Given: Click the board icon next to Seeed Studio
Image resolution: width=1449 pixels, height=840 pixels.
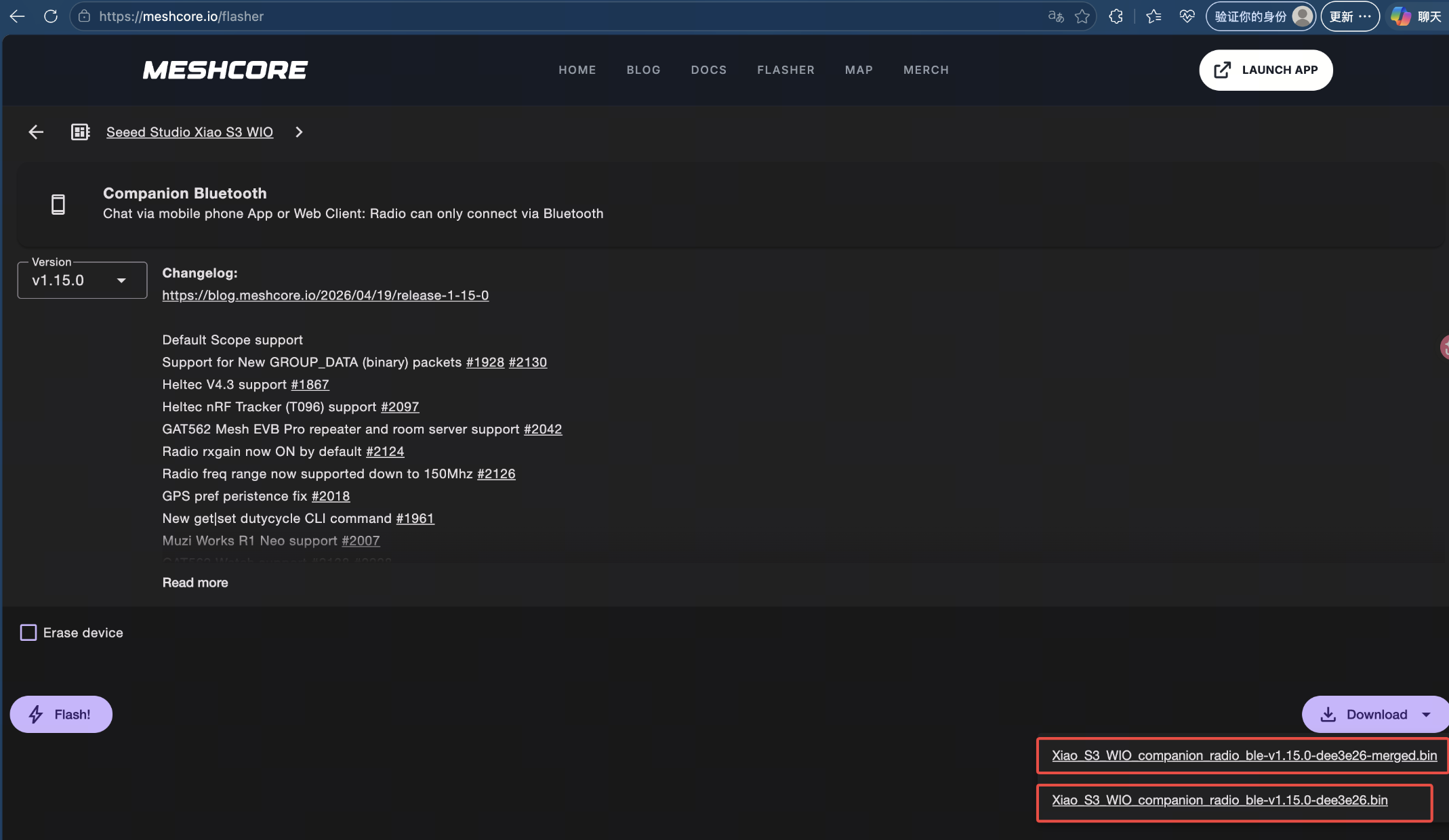Looking at the screenshot, I should click(81, 132).
